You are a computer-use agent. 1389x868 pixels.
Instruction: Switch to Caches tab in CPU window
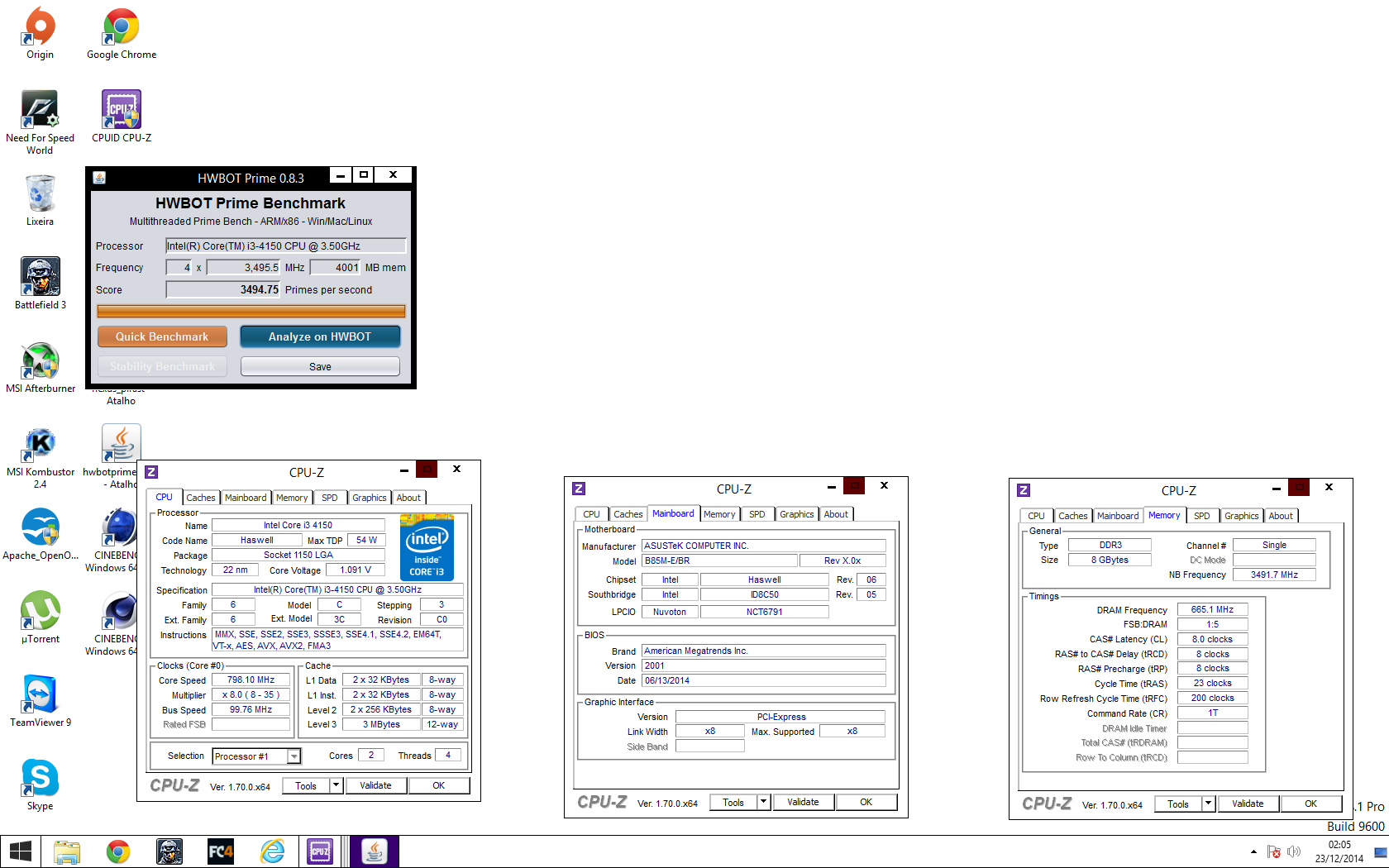[x=201, y=498]
